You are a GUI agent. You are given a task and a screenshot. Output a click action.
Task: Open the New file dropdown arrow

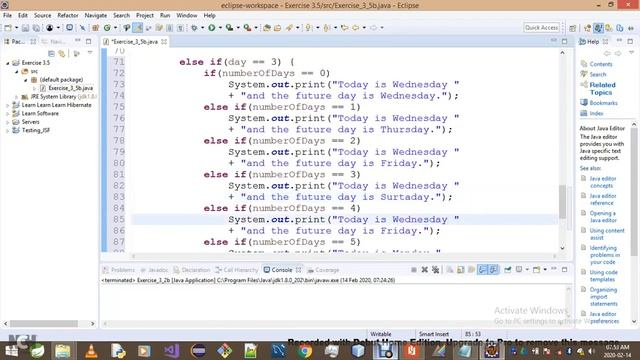[x=16, y=28]
